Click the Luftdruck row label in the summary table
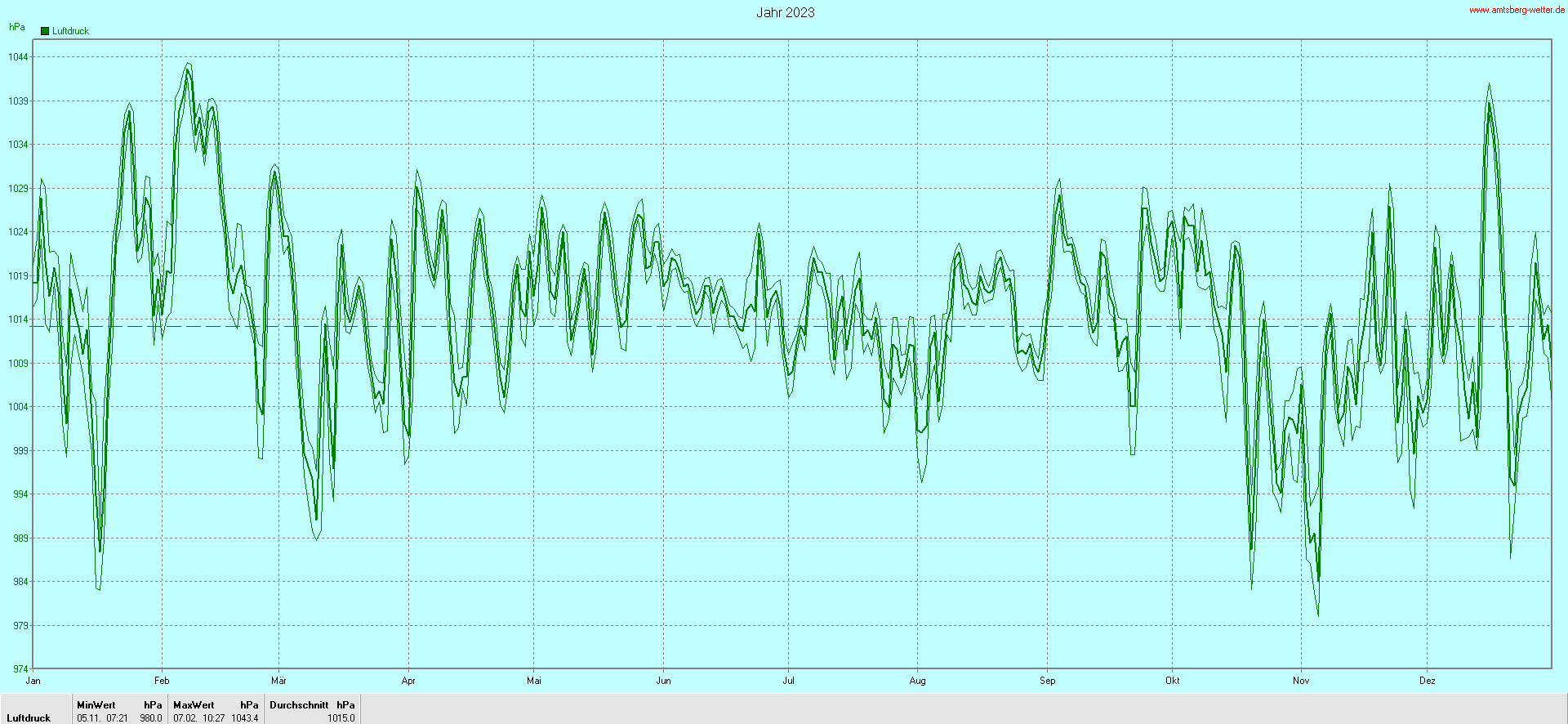The width and height of the screenshot is (1568, 724). [29, 718]
